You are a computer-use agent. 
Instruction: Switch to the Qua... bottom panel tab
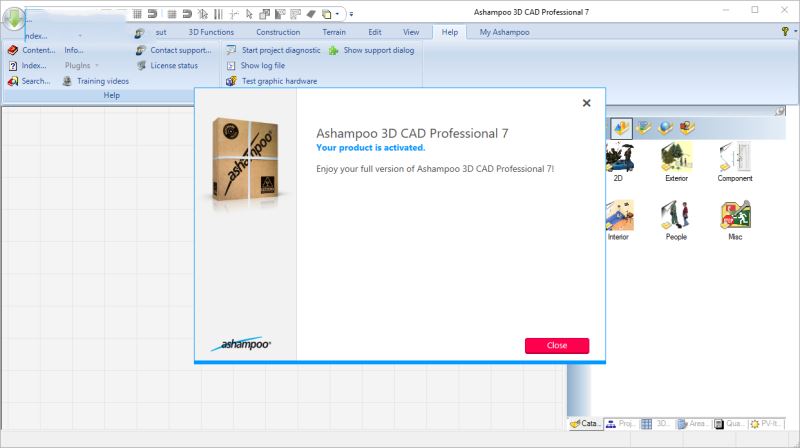tap(729, 424)
